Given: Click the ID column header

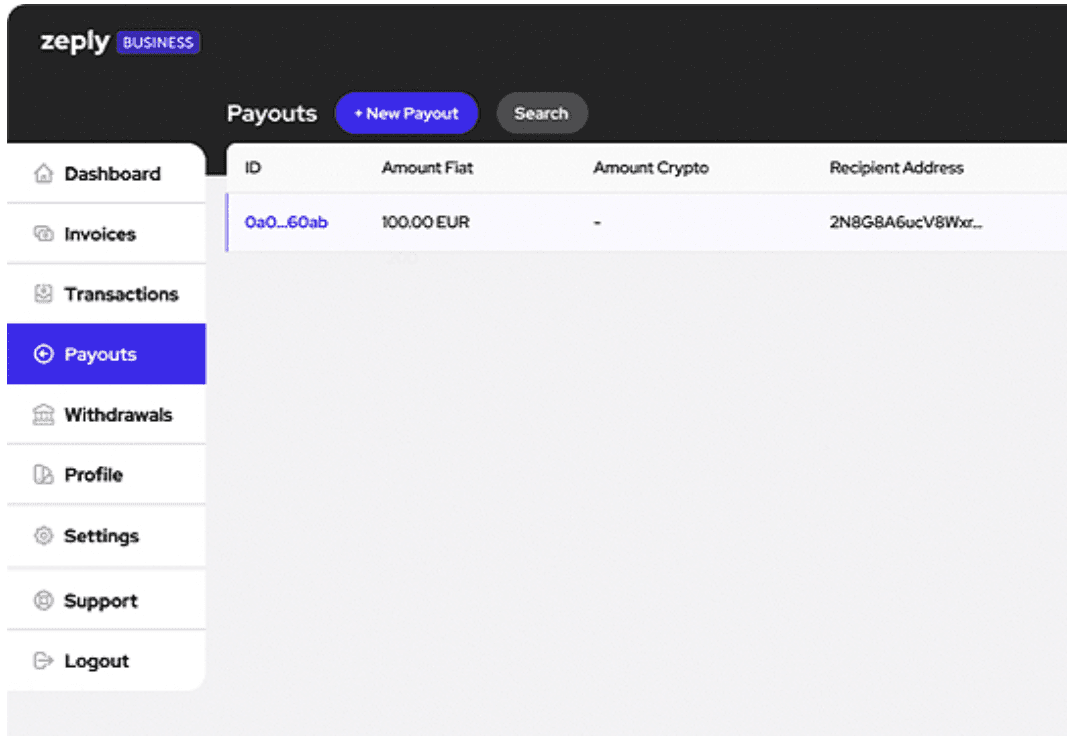Looking at the screenshot, I should [252, 167].
